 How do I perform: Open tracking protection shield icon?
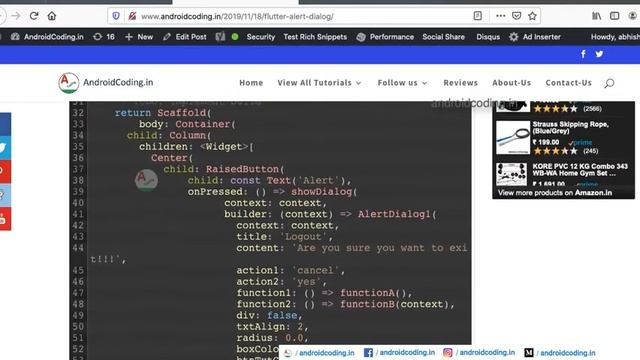(116, 16)
